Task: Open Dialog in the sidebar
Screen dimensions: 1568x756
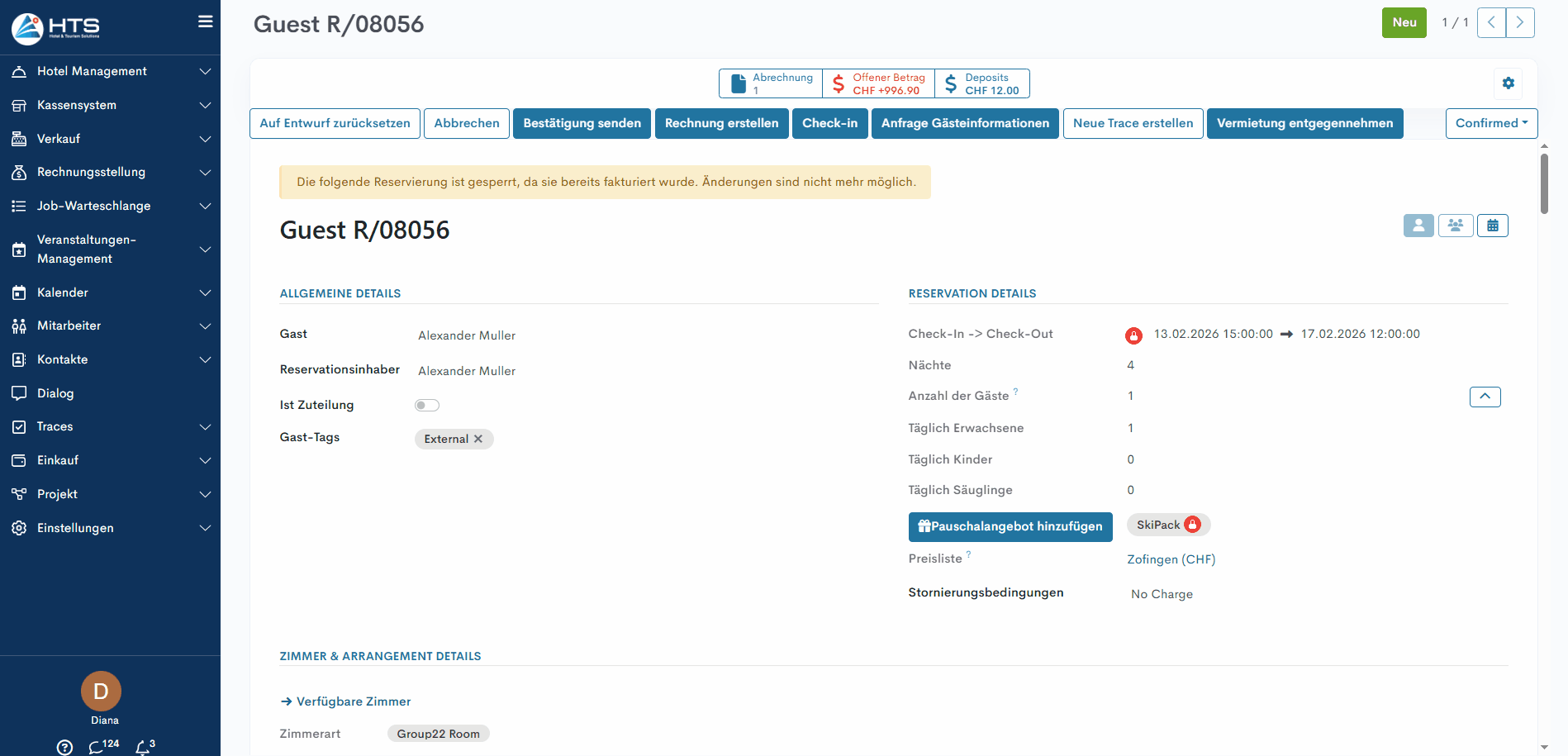Action: [55, 393]
